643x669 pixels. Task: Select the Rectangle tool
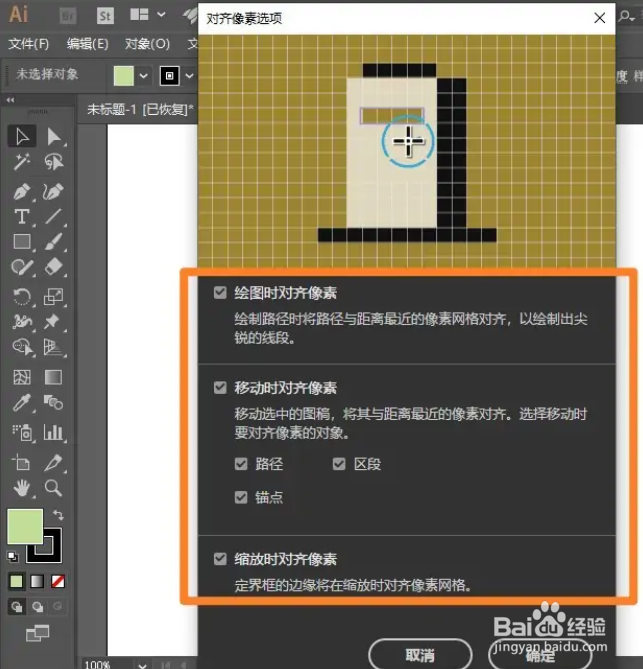click(x=22, y=241)
